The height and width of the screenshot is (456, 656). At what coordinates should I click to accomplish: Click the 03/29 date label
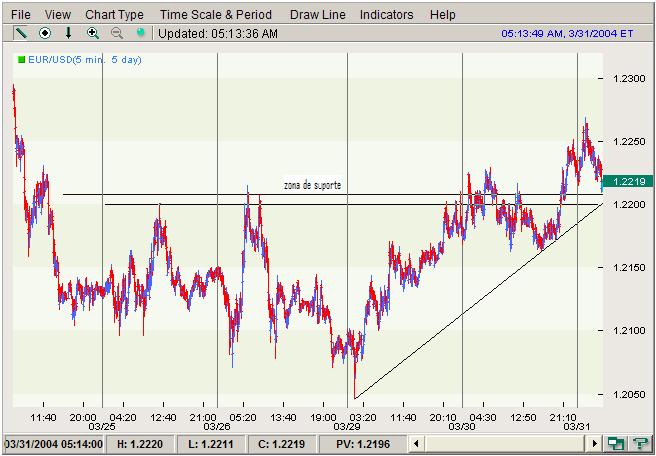(347, 426)
